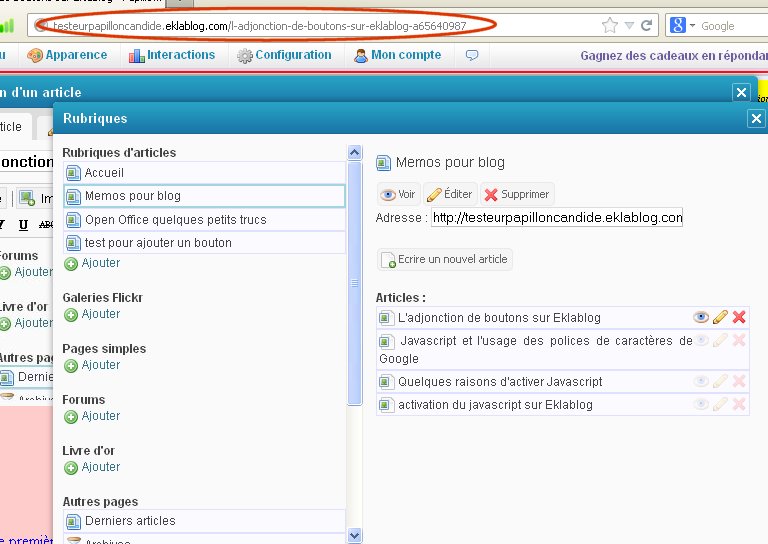Screen dimensions: 768x544
Task: Click Ecrire un nouvel article
Action: tap(445, 260)
